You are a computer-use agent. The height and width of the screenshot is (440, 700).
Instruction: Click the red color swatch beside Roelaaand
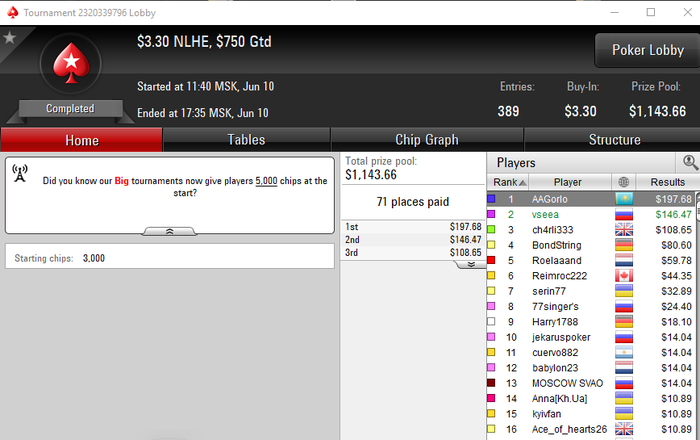[491, 260]
